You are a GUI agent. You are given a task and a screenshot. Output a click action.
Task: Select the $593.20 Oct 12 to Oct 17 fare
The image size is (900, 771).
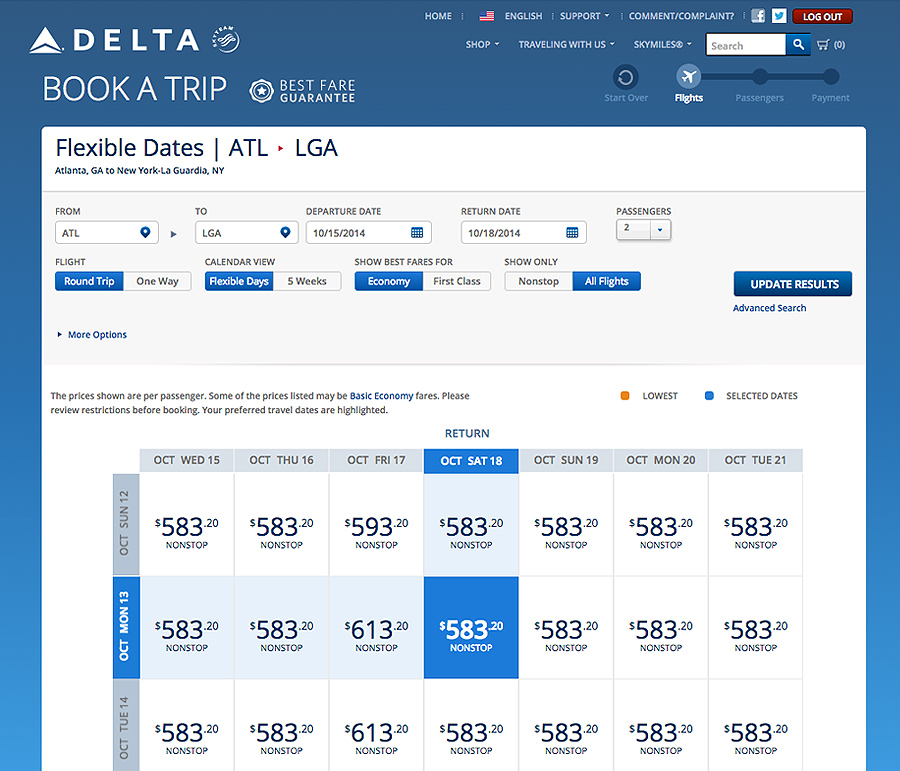pos(376,527)
